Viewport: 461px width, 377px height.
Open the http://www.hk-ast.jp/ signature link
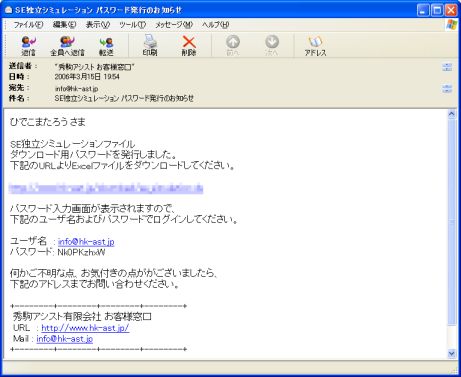(x=85, y=328)
